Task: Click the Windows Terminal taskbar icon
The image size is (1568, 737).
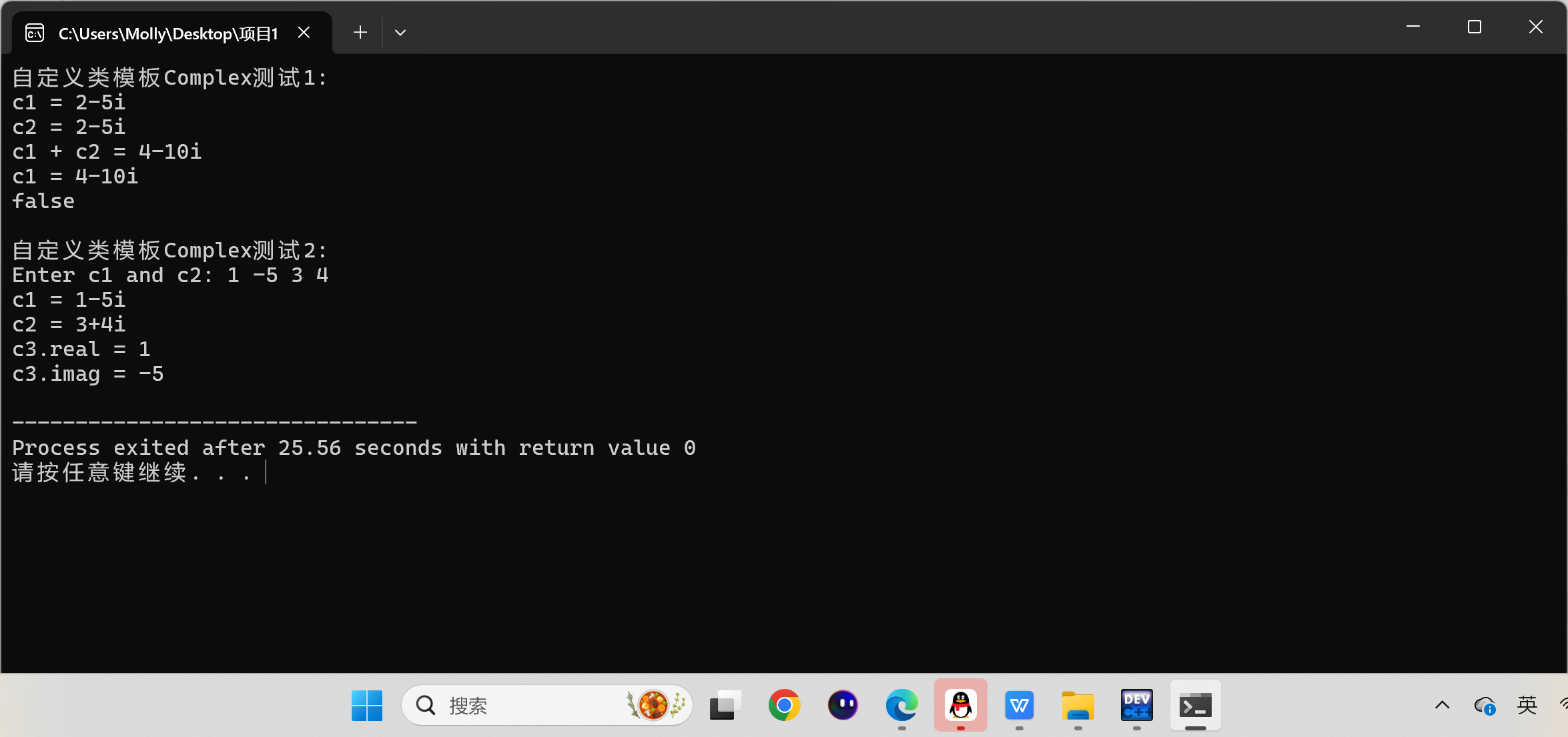Action: (x=1195, y=705)
